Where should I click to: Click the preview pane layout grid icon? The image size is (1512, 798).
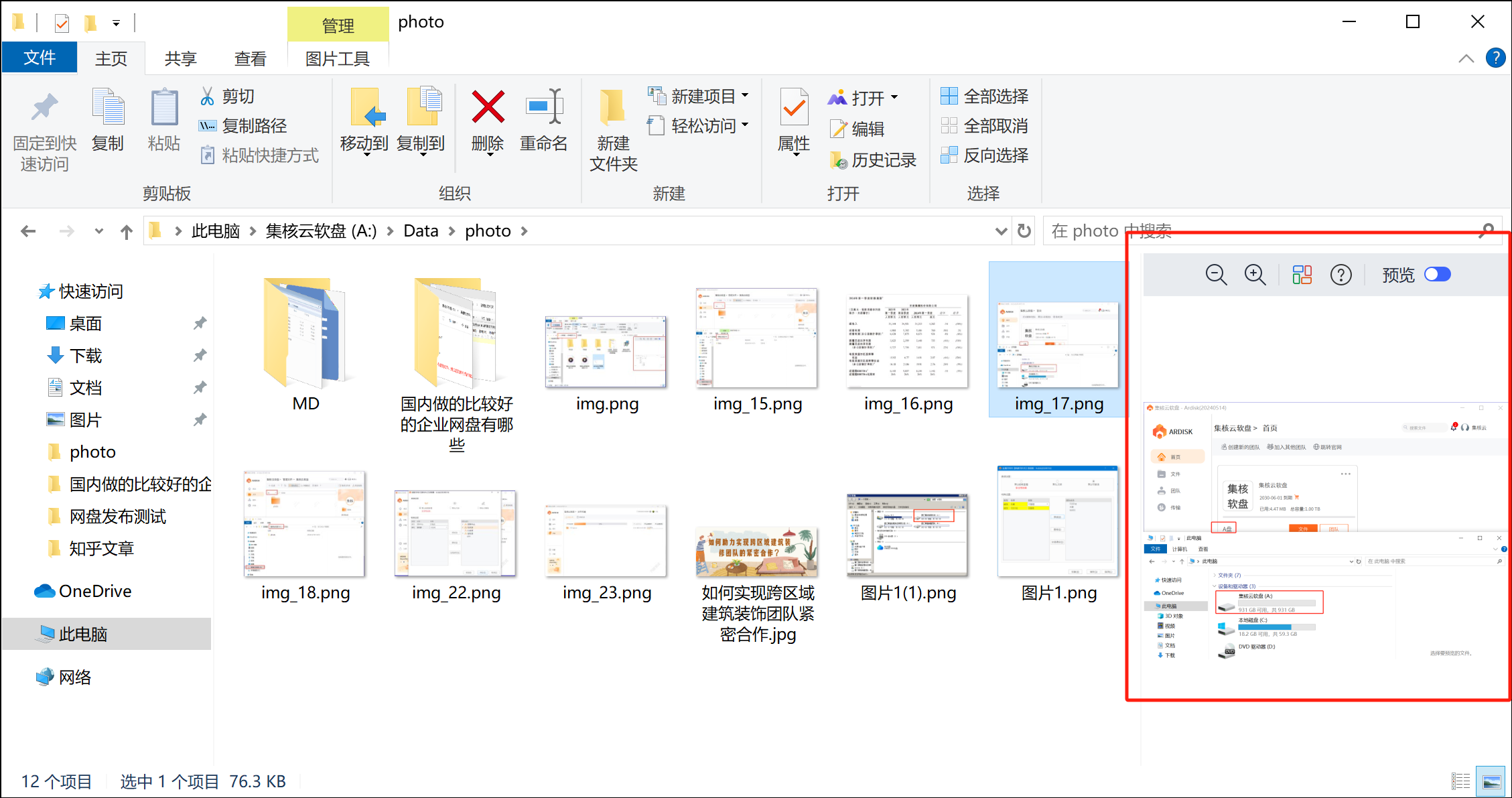[1302, 275]
